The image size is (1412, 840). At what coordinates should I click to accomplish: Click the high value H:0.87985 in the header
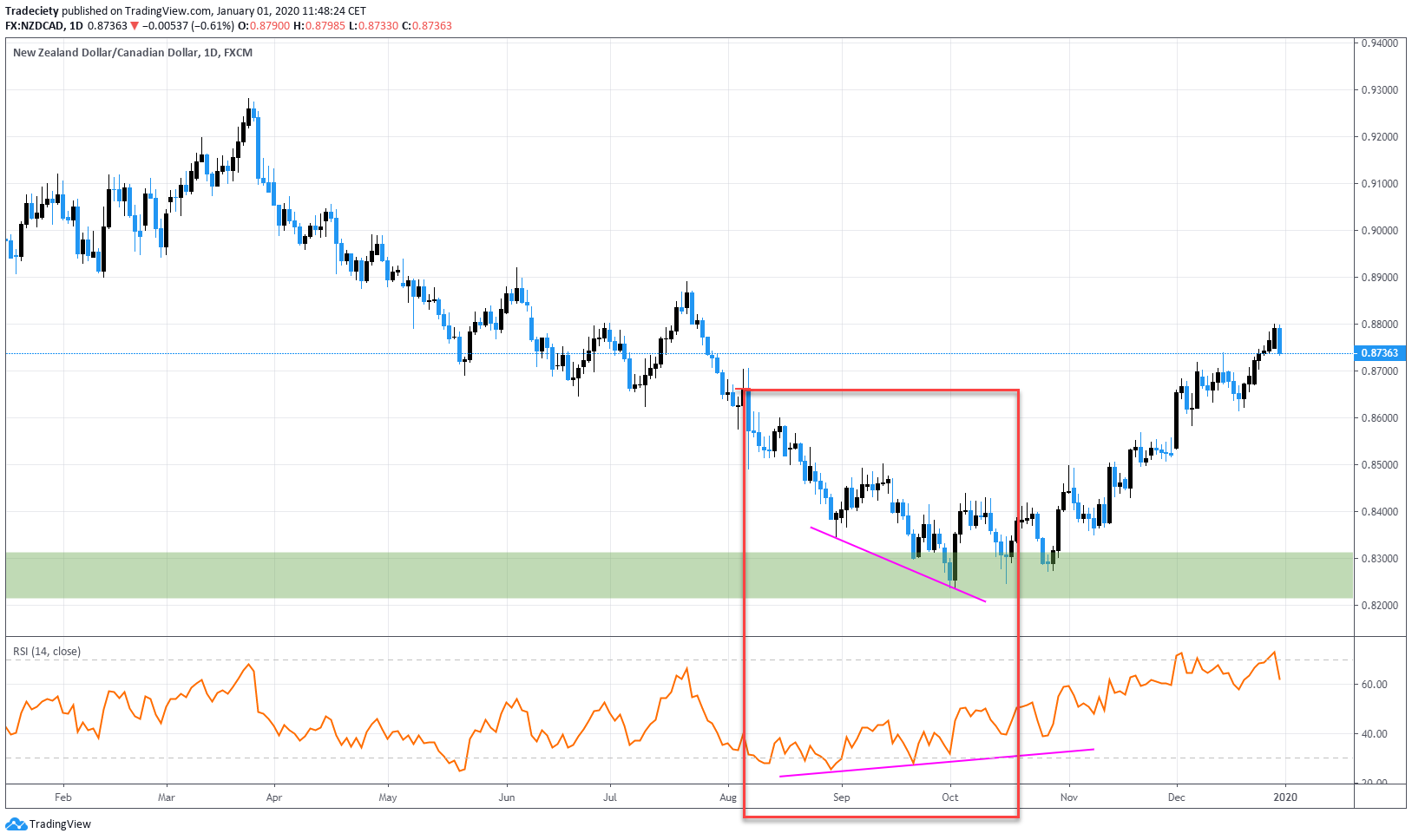319,26
